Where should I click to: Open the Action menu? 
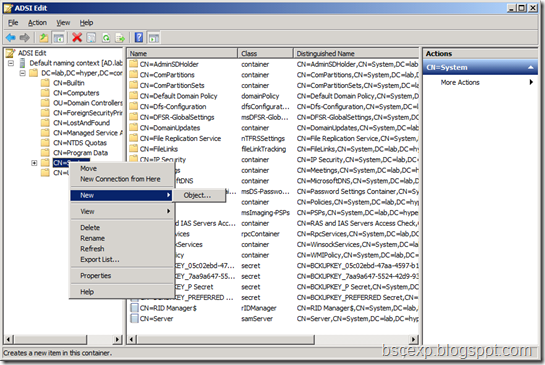click(x=37, y=23)
